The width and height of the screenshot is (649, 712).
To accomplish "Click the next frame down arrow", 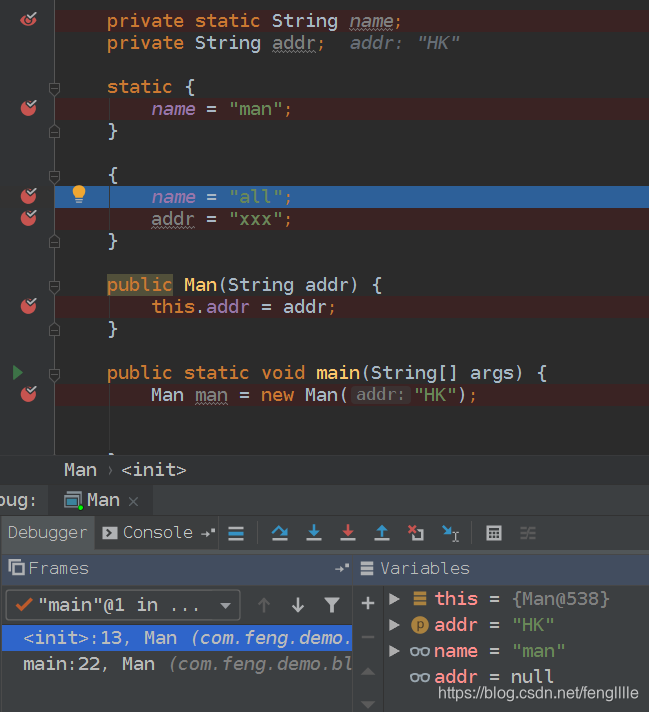I will (298, 605).
